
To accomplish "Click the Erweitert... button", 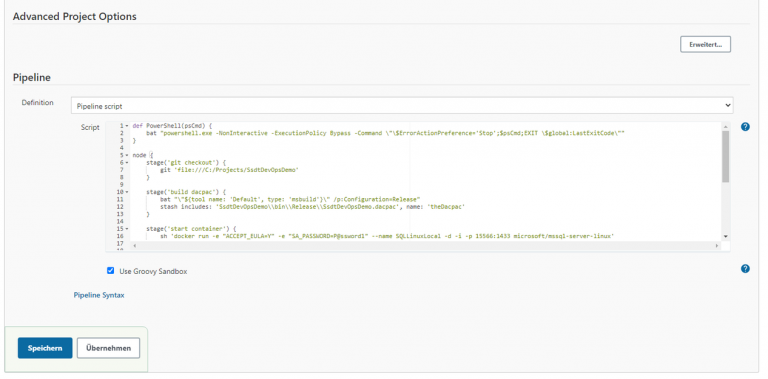I will (705, 44).
